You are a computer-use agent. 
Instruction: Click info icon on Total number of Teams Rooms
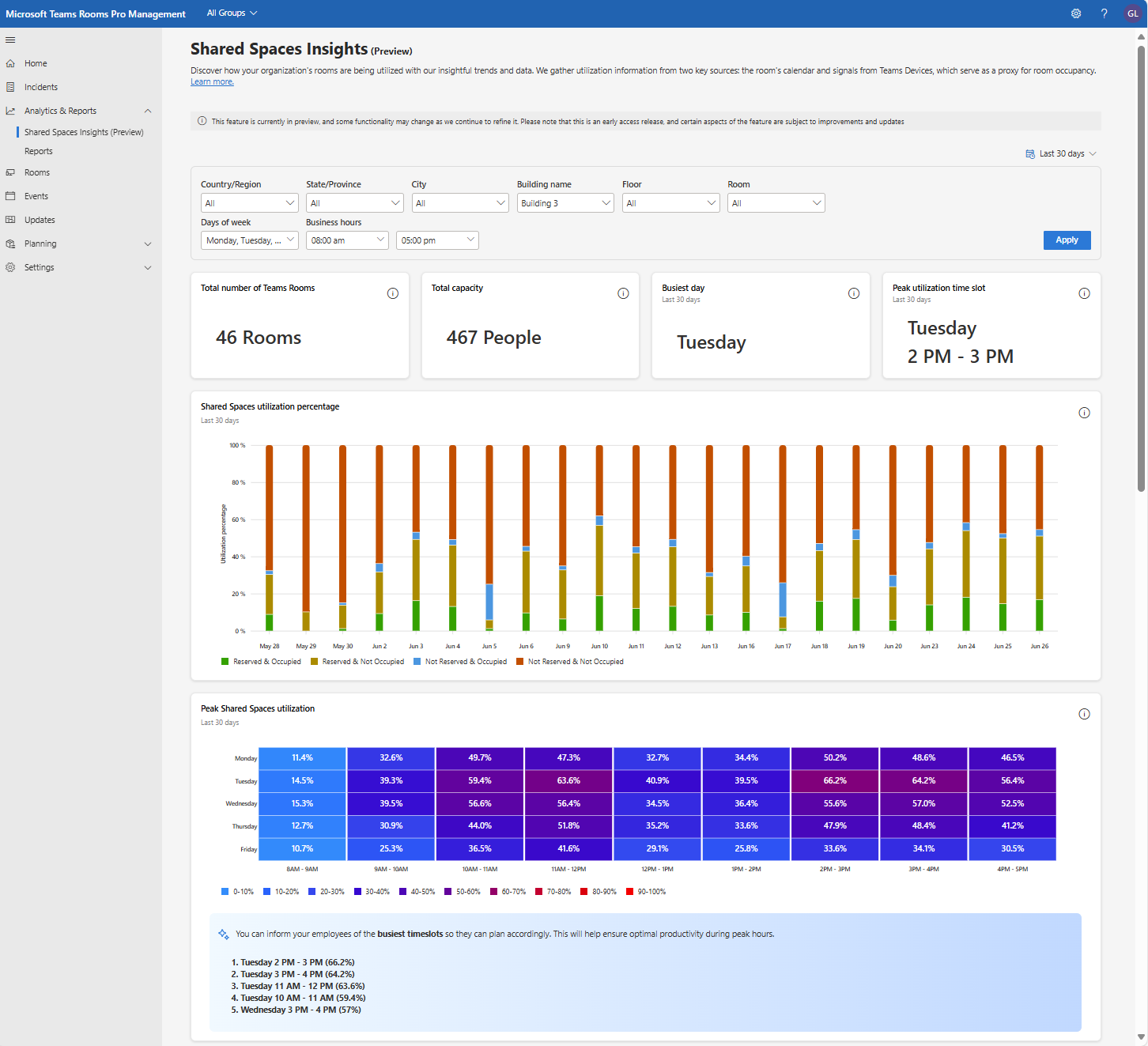pos(393,293)
